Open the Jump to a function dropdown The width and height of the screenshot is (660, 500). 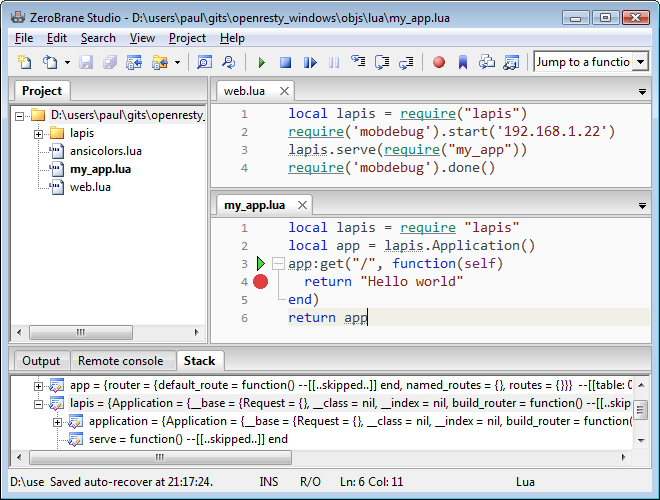639,62
